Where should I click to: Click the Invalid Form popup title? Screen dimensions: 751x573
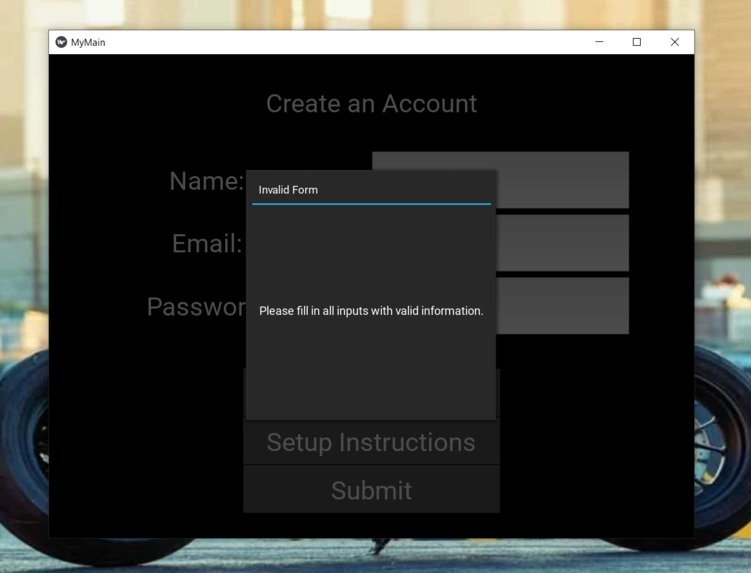pyautogui.click(x=288, y=190)
